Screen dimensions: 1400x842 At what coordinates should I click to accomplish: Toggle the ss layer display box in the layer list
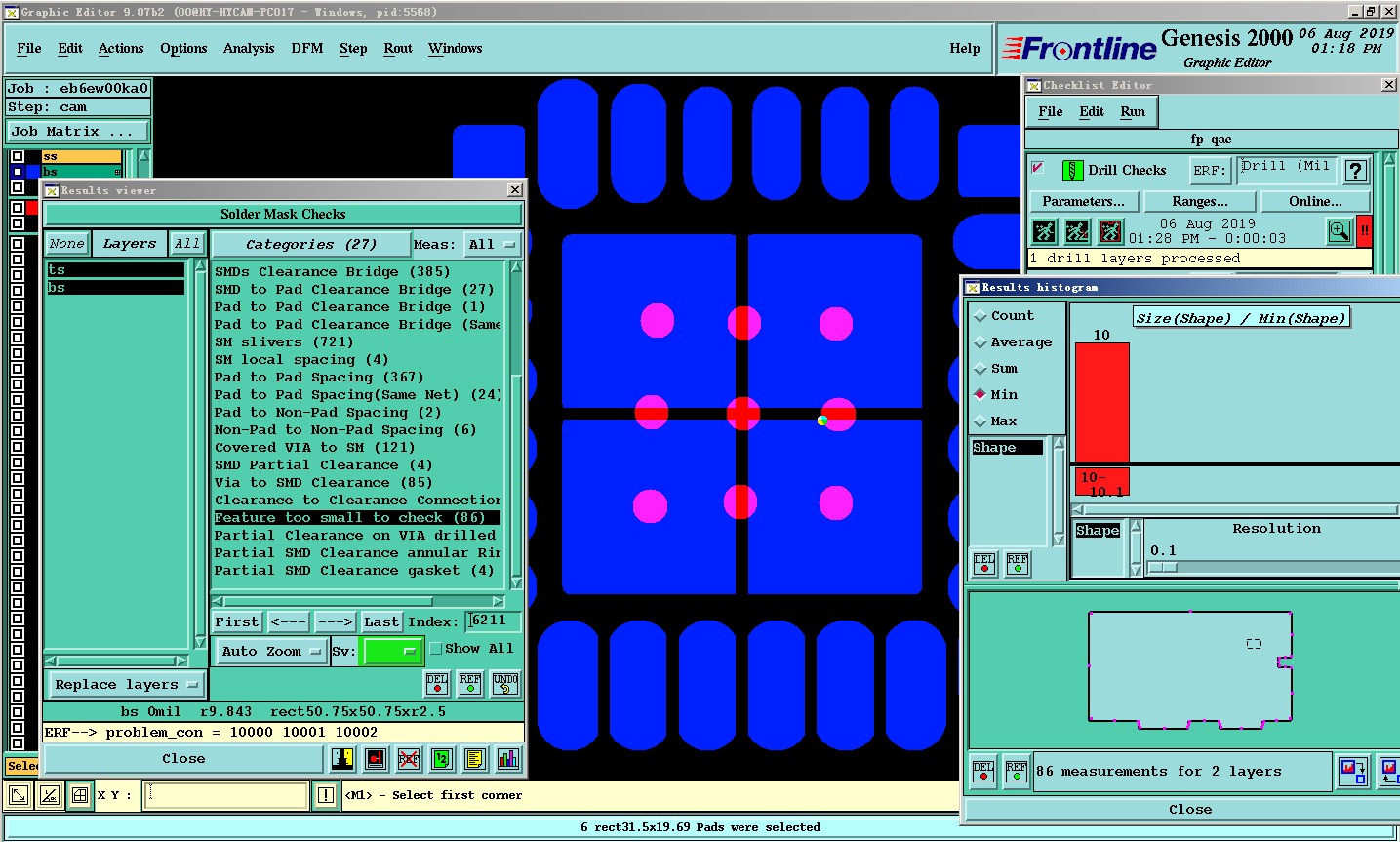click(18, 156)
